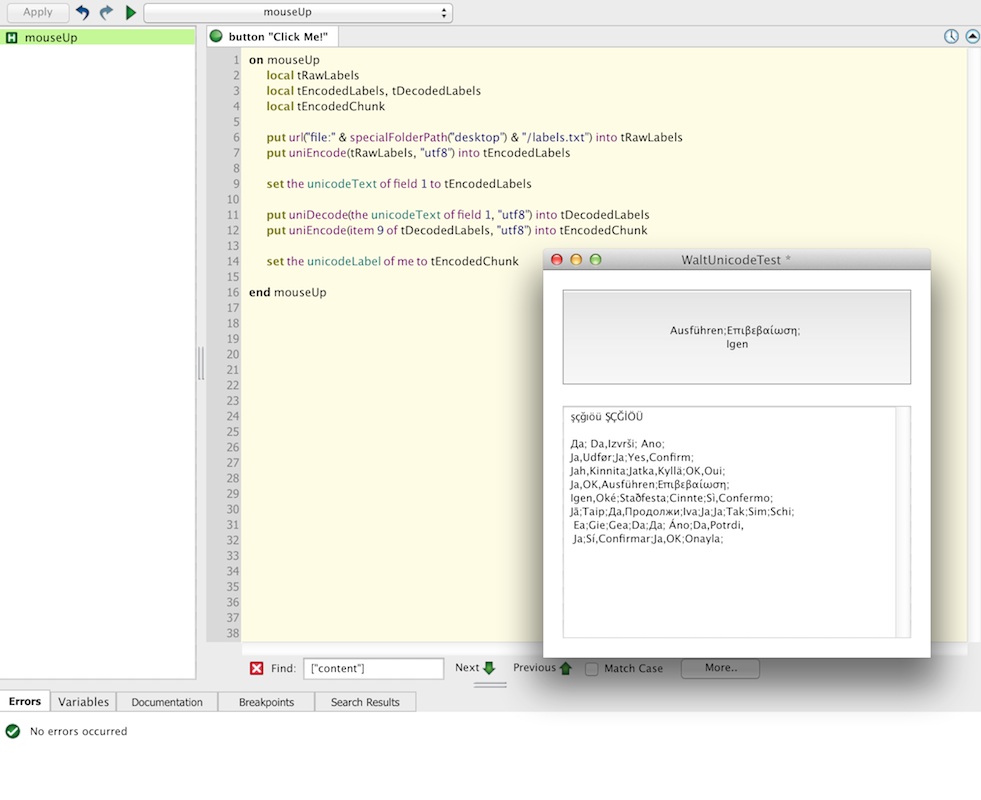Image resolution: width=981 pixels, height=800 pixels.
Task: Select the button "Click Me!" script tab
Action: (273, 37)
